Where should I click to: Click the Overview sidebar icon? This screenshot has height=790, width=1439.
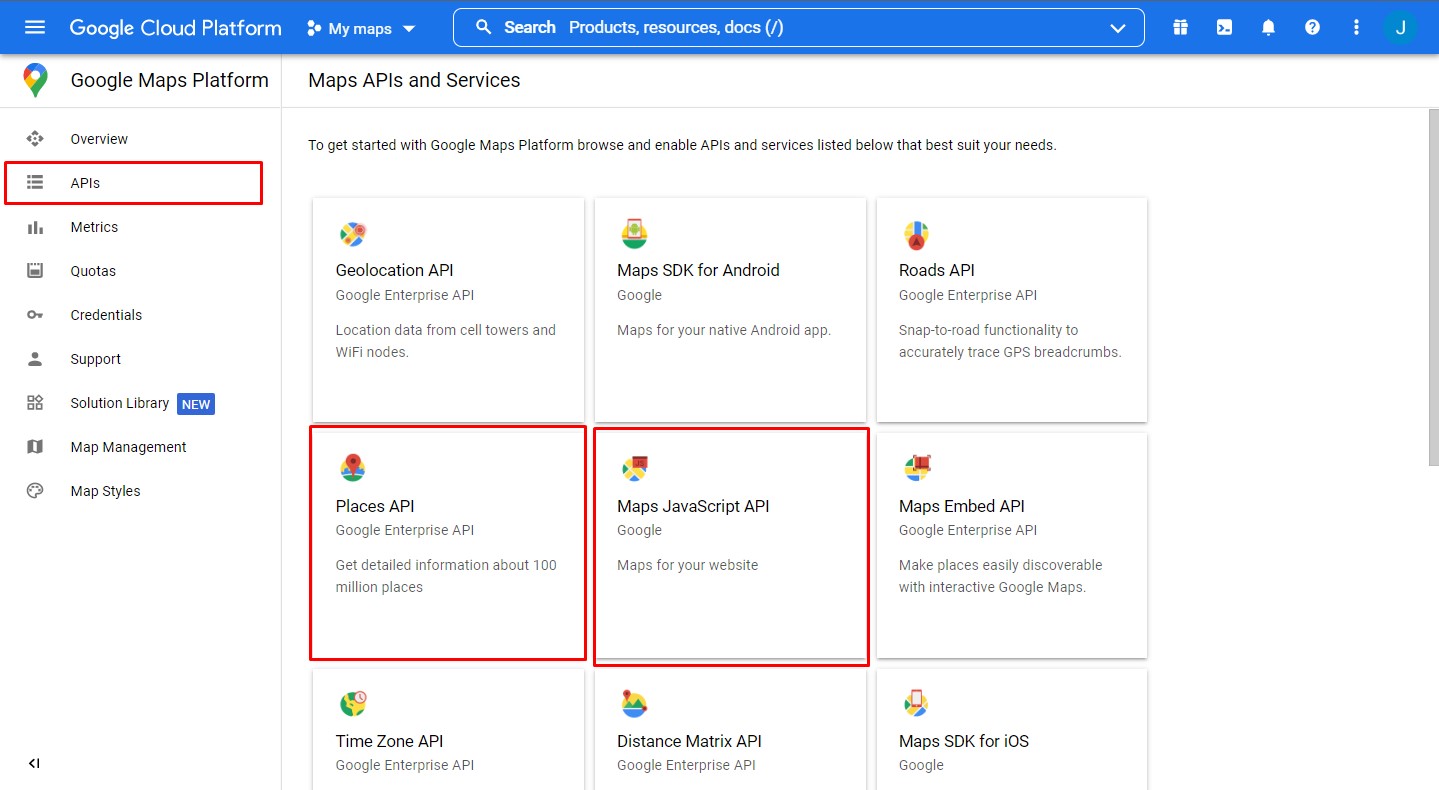[x=35, y=139]
